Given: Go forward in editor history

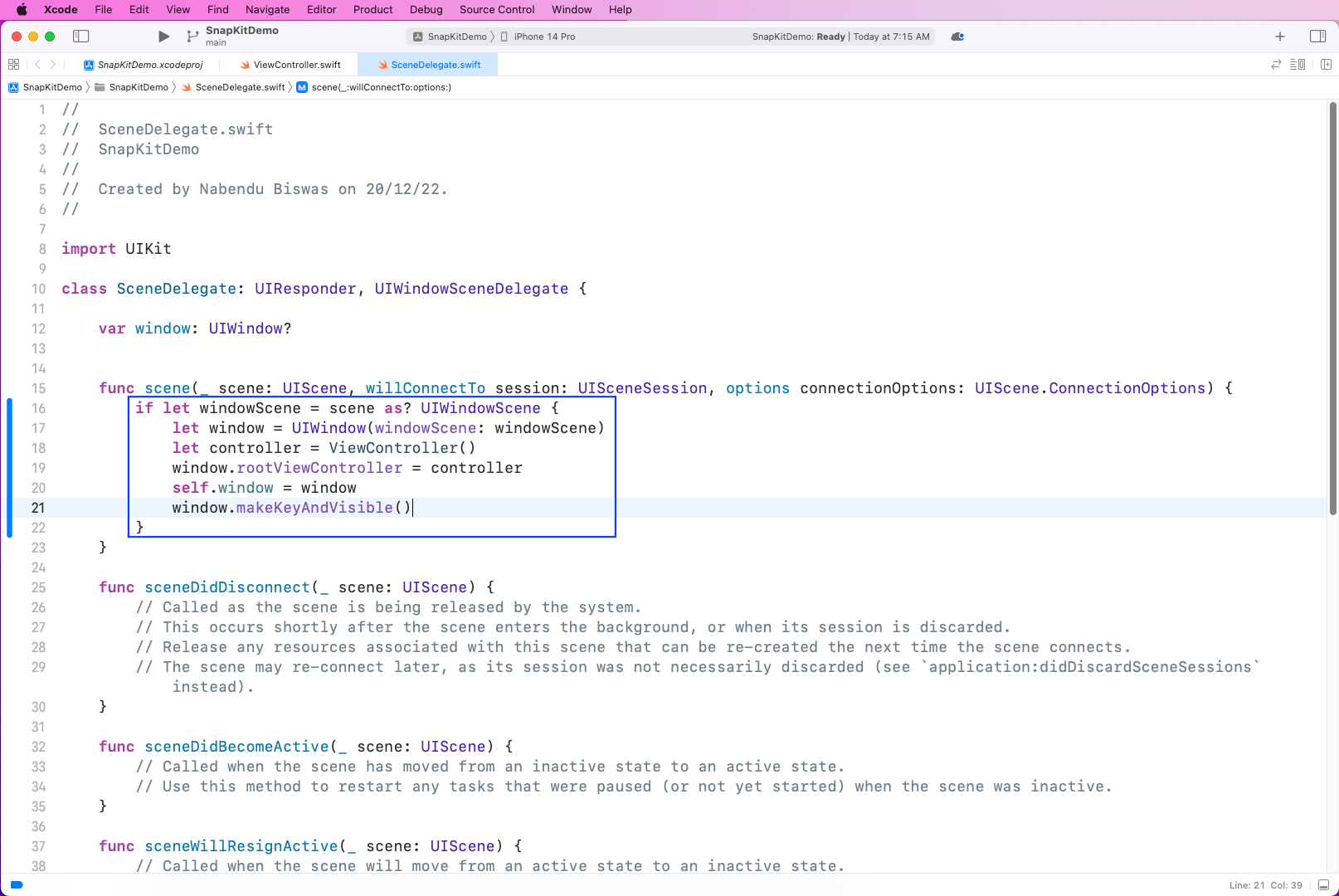Looking at the screenshot, I should (53, 65).
